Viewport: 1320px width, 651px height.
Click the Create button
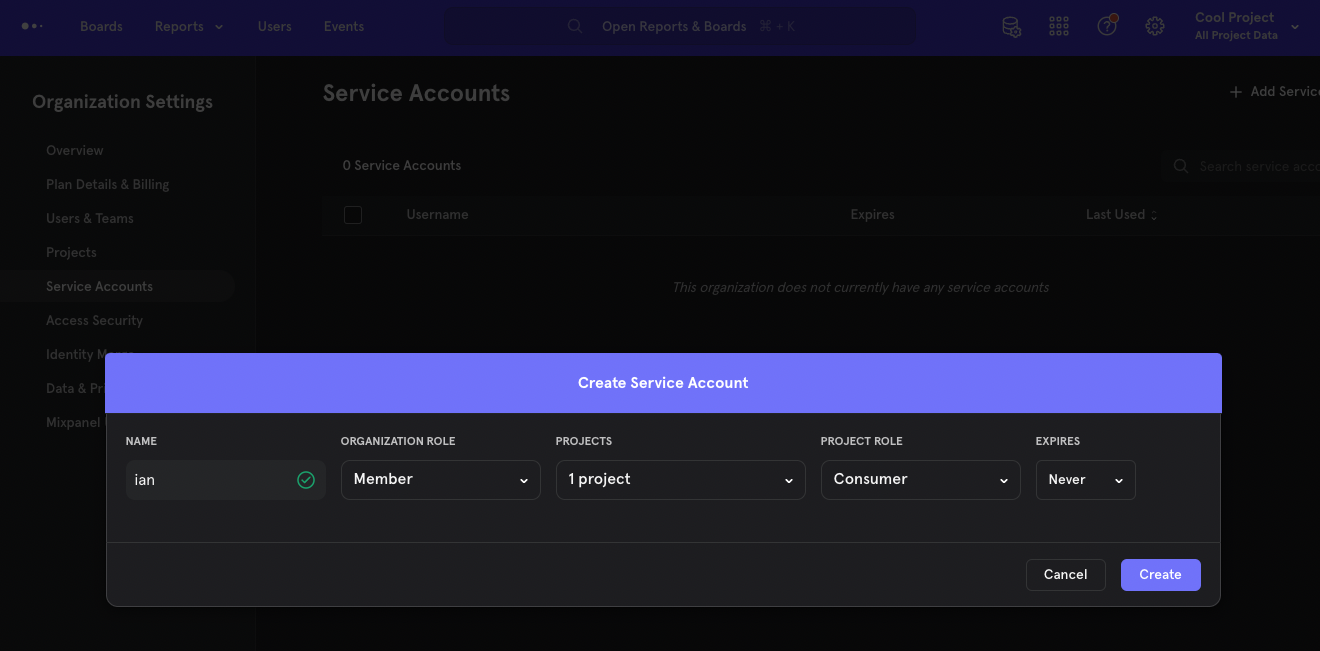[1160, 574]
